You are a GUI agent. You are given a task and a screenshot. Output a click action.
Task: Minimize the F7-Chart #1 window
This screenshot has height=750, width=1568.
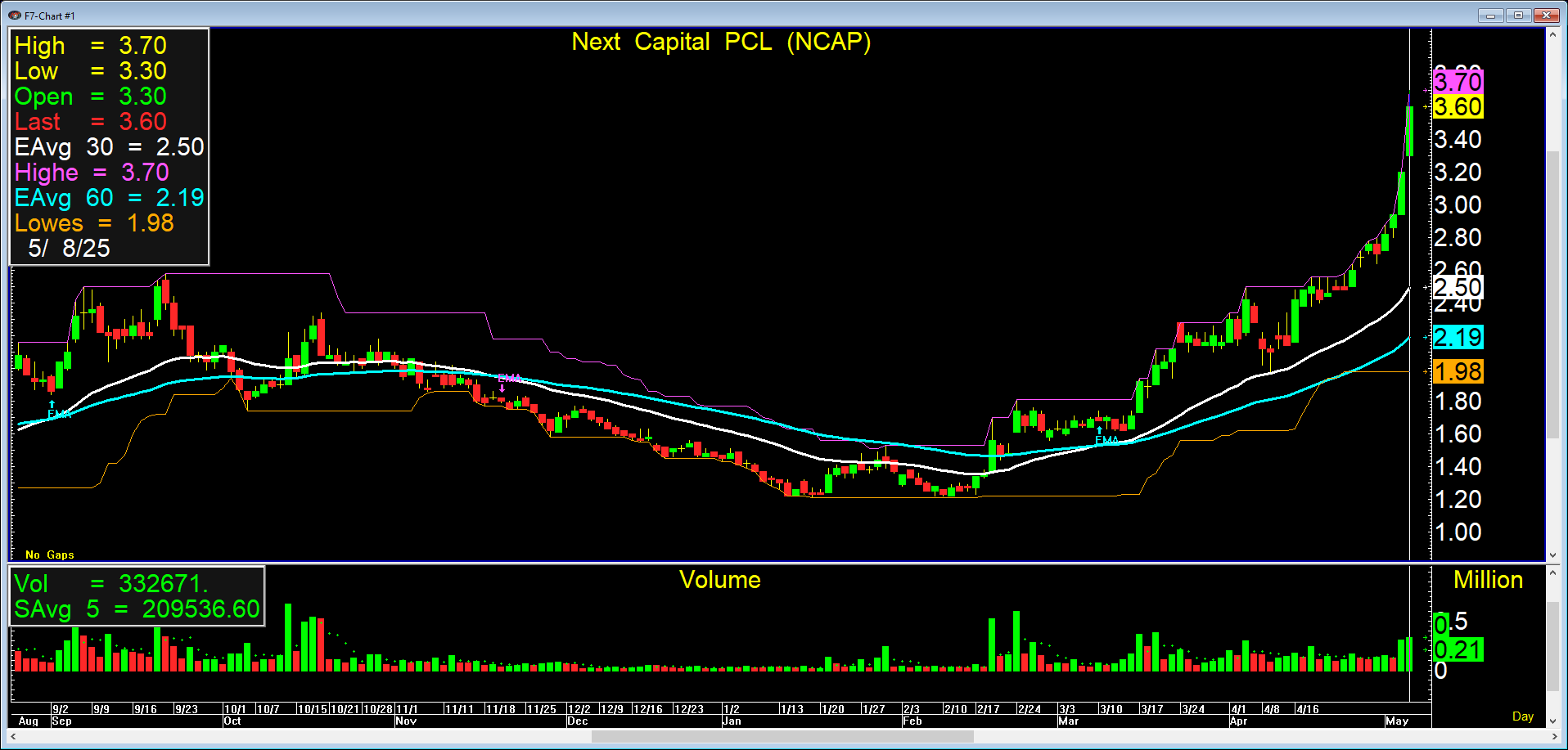(x=1490, y=16)
